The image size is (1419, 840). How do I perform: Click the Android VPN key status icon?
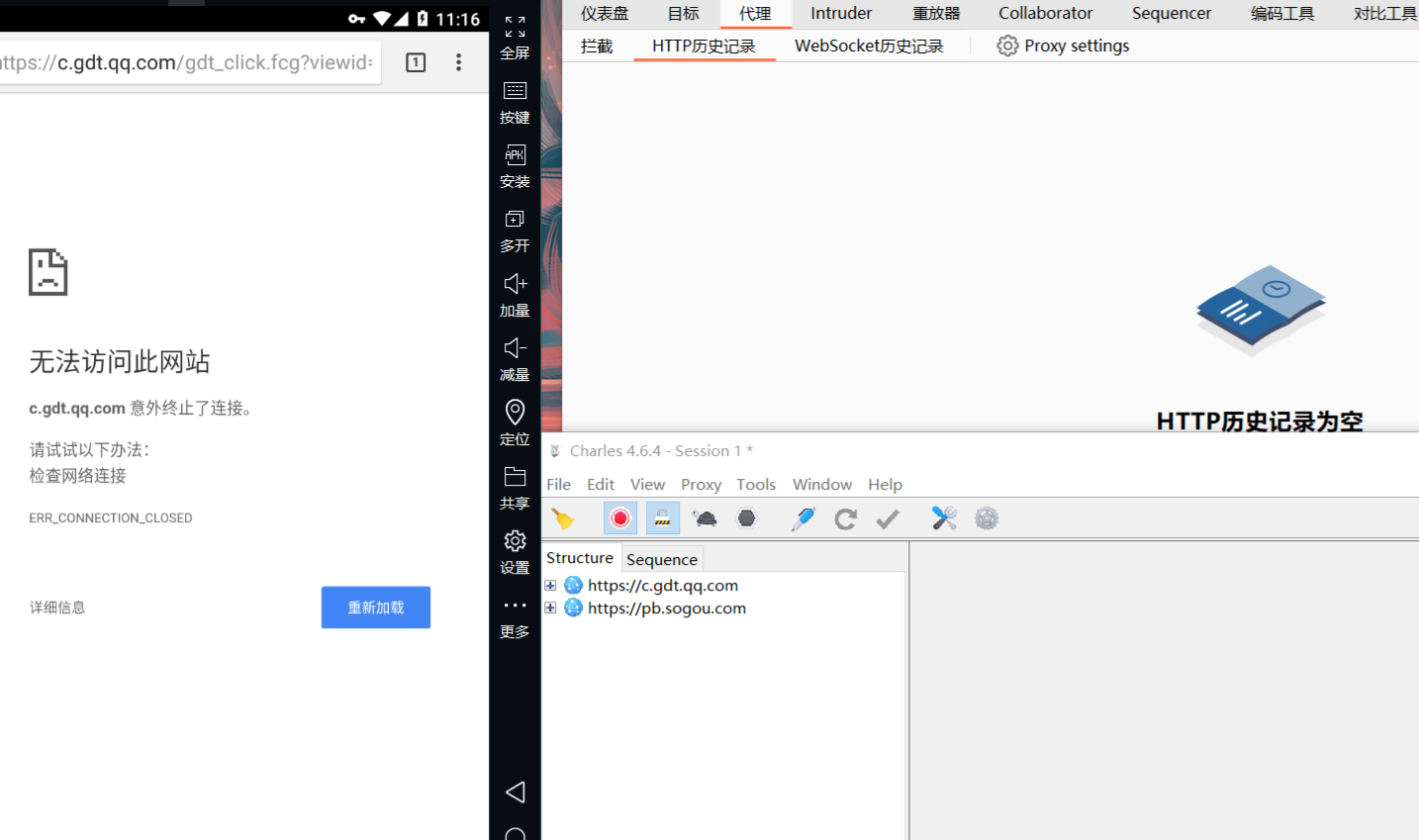coord(357,19)
